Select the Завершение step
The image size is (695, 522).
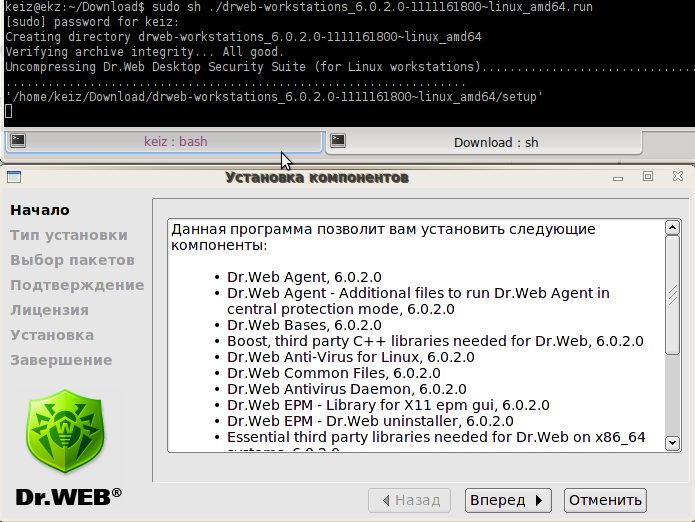tap(61, 360)
